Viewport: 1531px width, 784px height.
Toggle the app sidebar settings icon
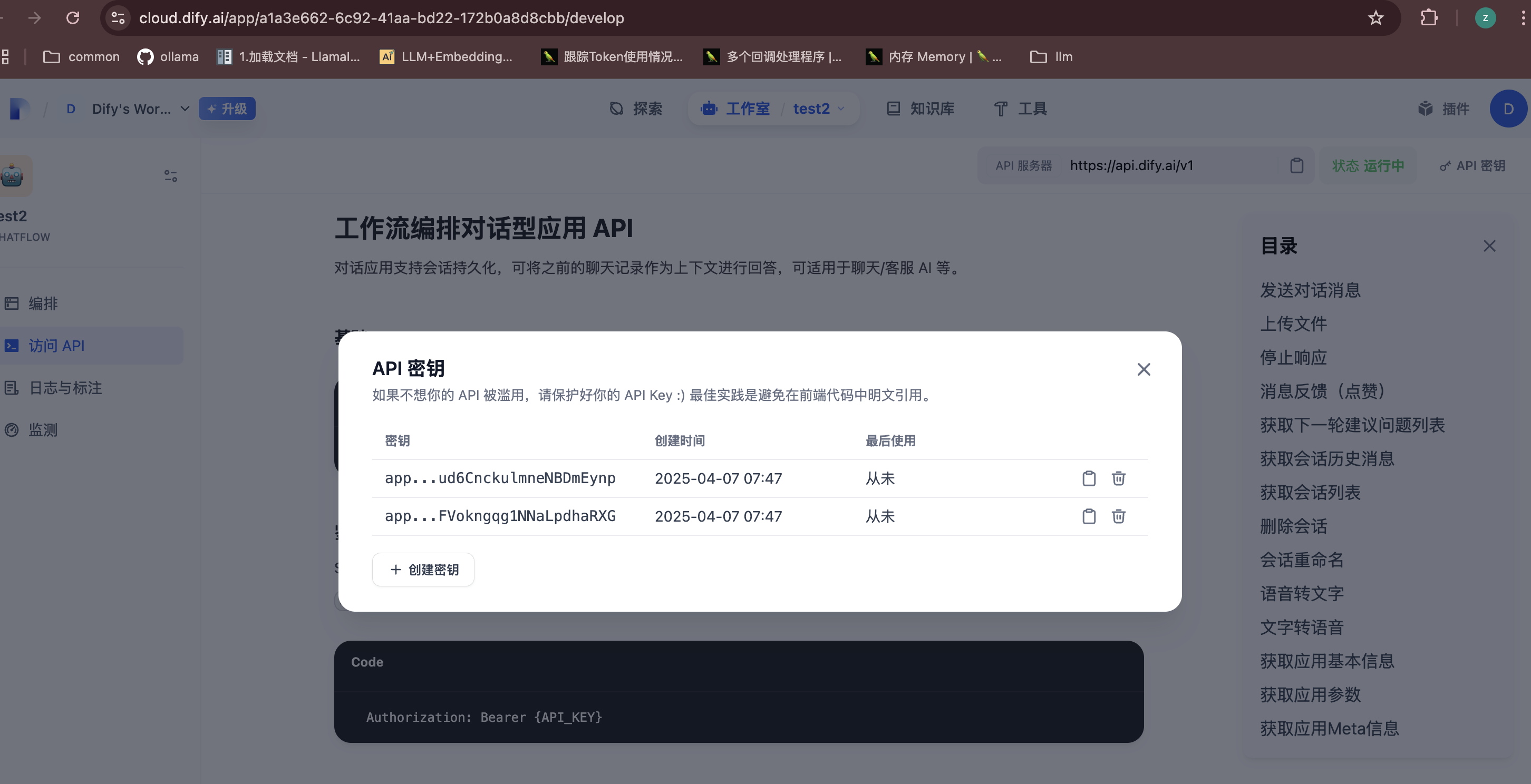(x=171, y=176)
